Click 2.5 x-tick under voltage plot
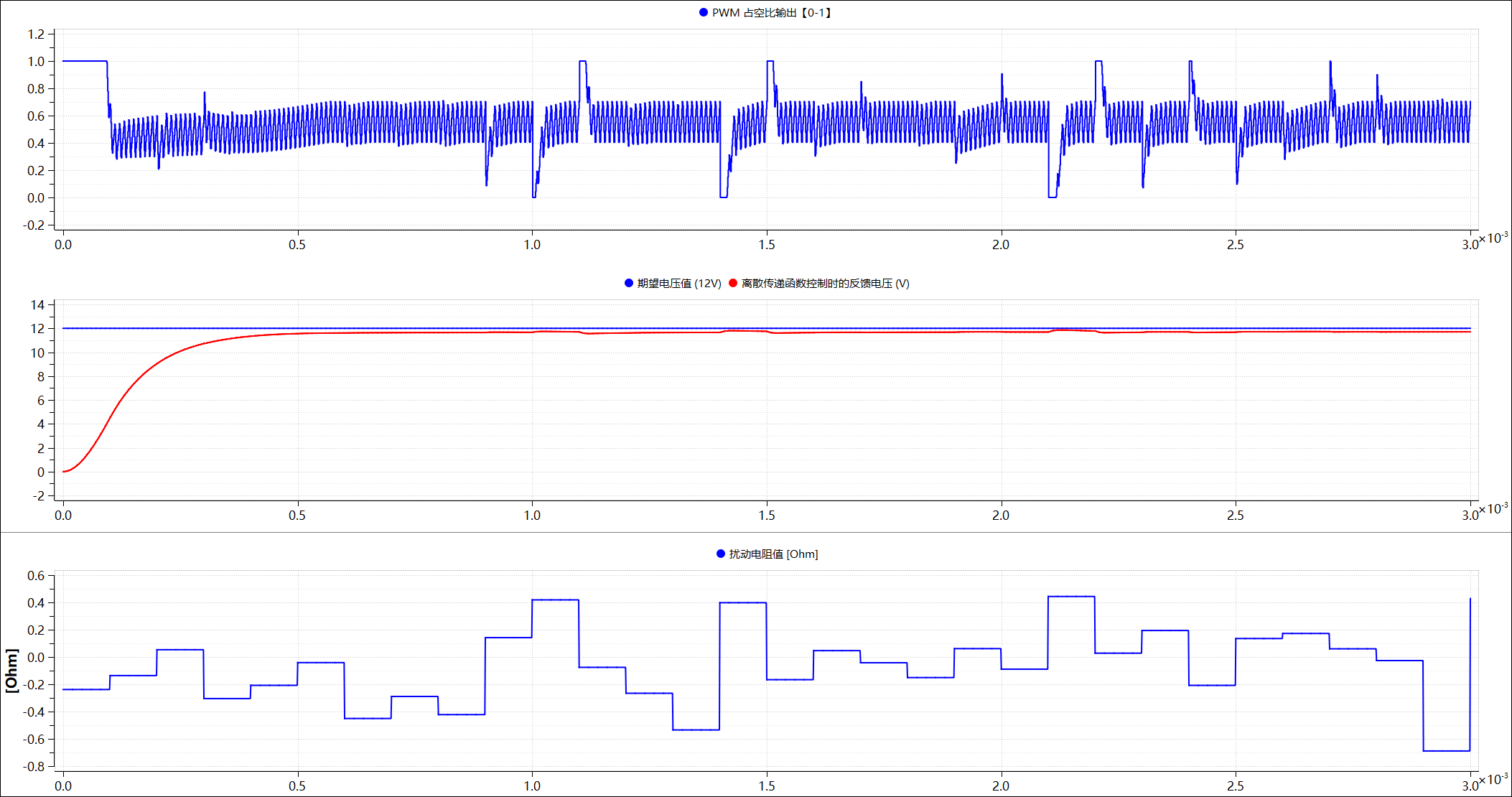Screen dimensions: 1512x797 [1235, 516]
